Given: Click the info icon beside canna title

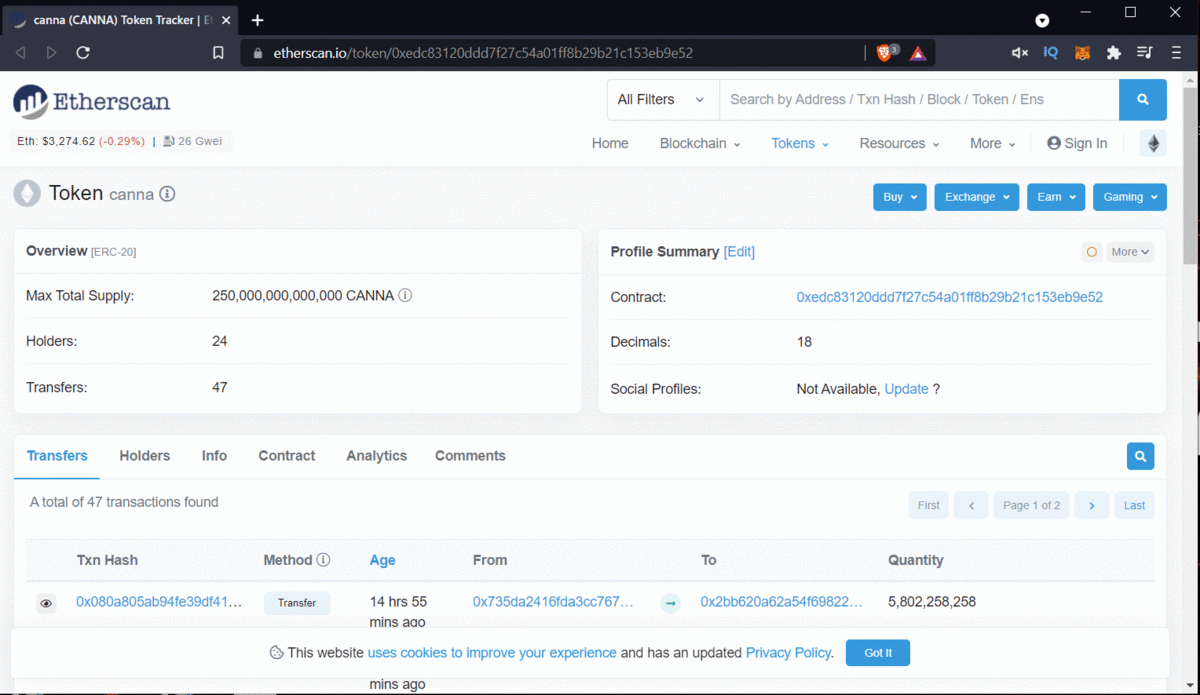Looking at the screenshot, I should point(168,194).
